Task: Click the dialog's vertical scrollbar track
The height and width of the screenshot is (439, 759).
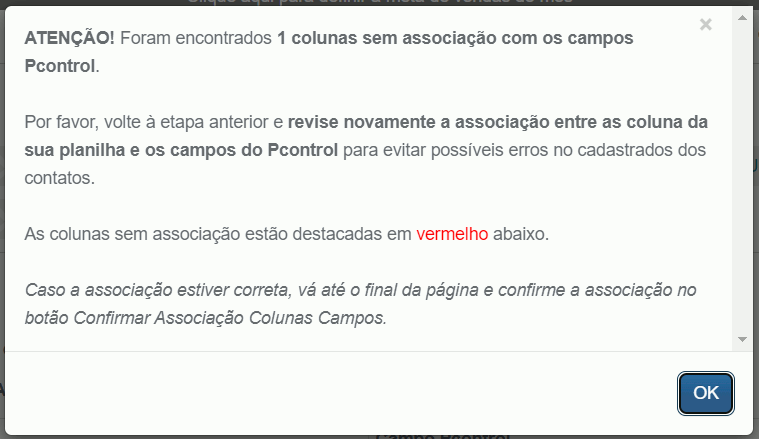Action: [742, 179]
